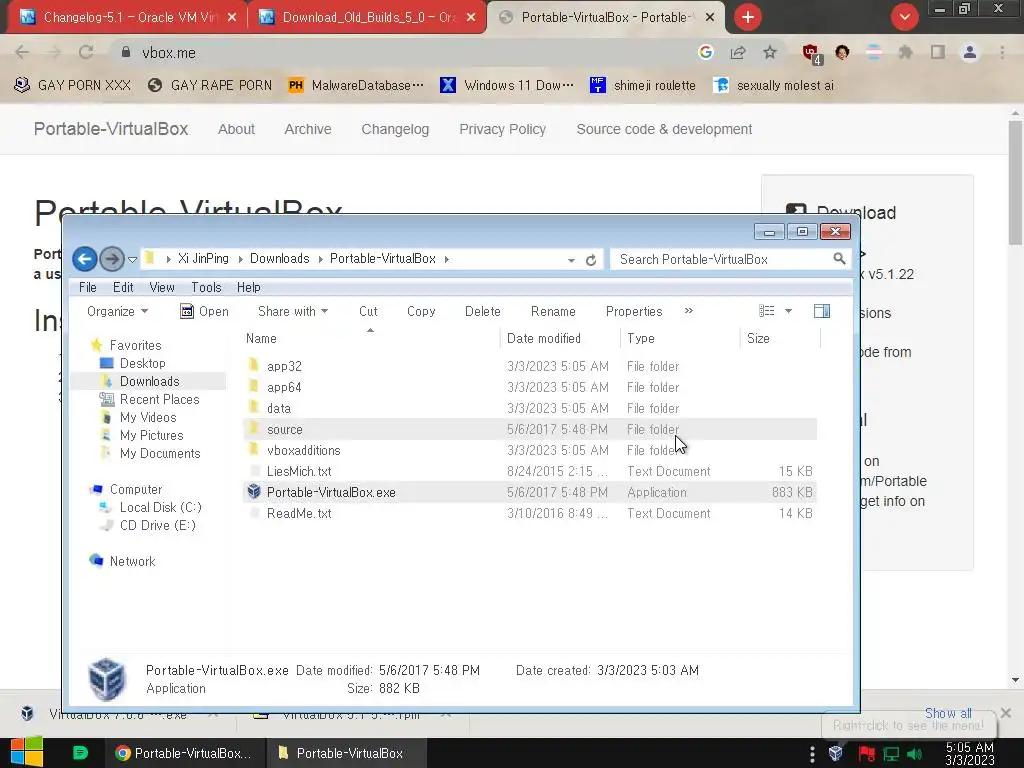1024x768 pixels.
Task: Select Local Disk (C:) in navigation
Action: coord(161,507)
